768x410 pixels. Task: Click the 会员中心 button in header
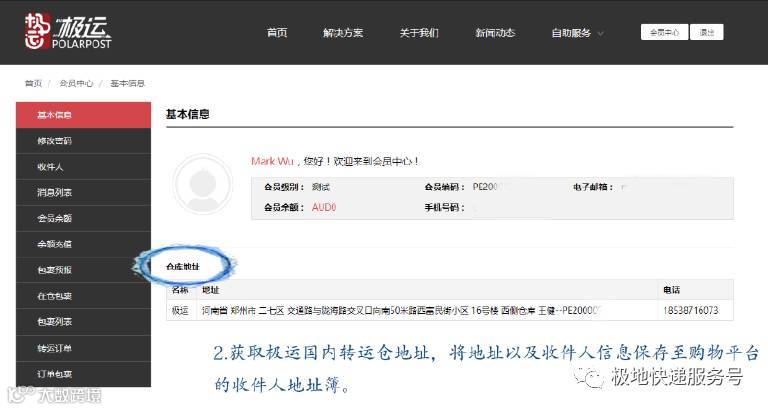[664, 32]
